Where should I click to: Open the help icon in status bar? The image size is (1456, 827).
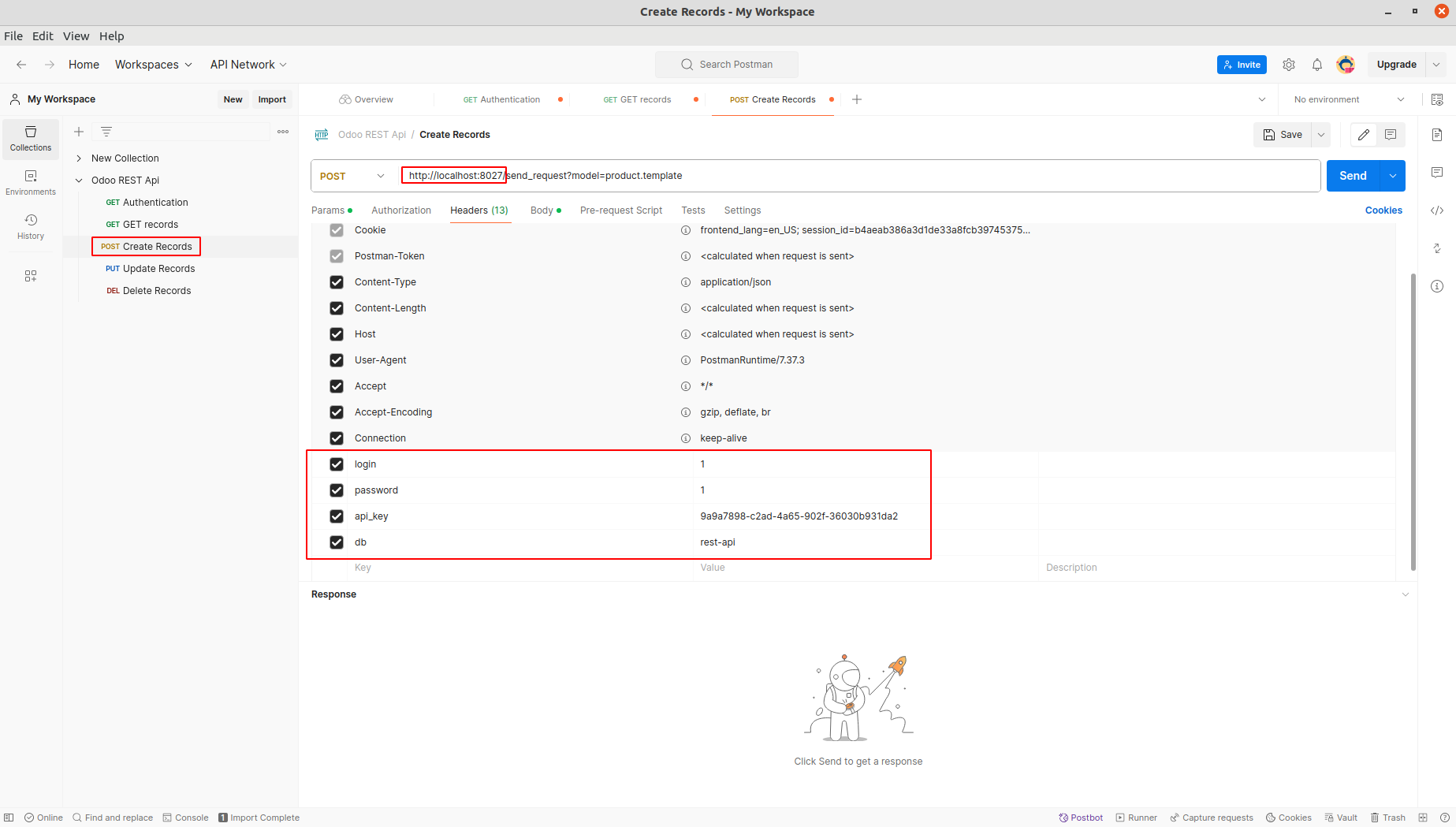coord(1445,818)
